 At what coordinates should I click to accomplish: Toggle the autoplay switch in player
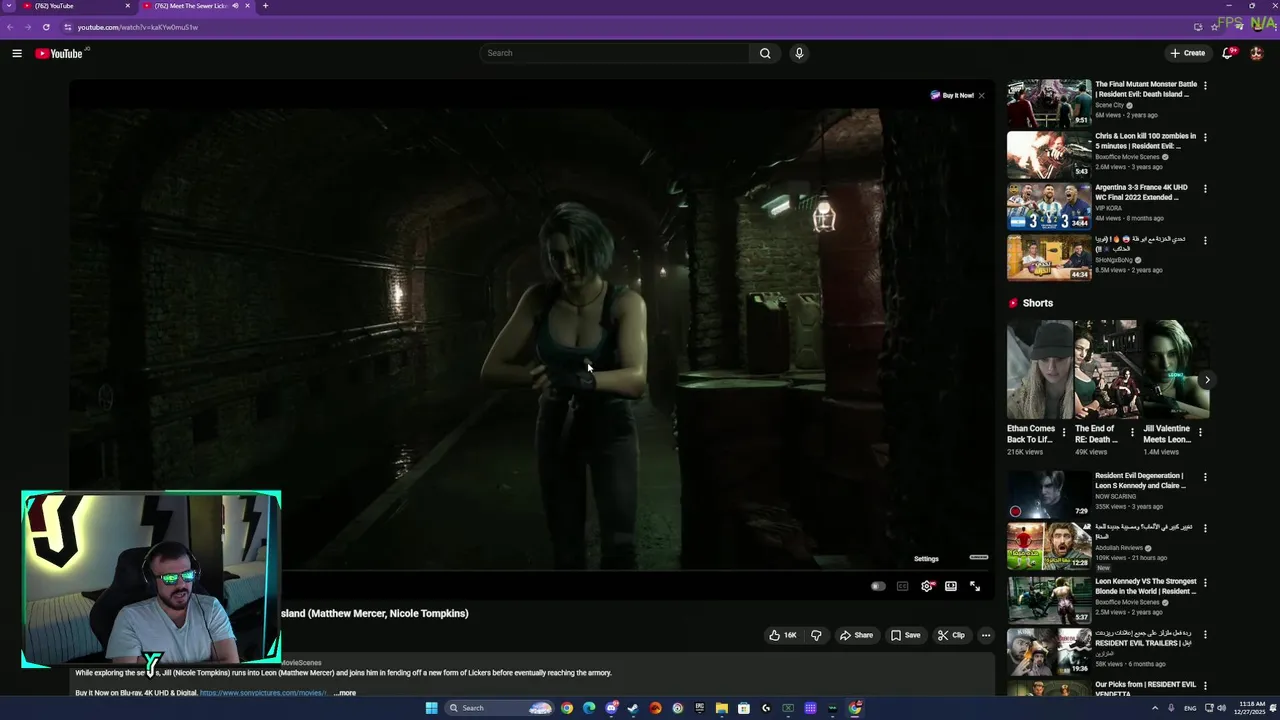coord(878,586)
